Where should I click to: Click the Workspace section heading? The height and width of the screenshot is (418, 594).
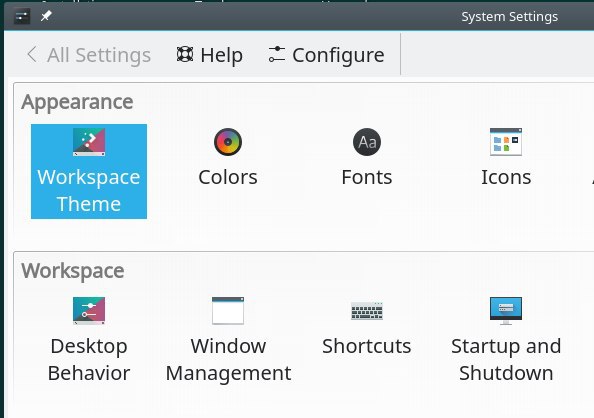73,271
